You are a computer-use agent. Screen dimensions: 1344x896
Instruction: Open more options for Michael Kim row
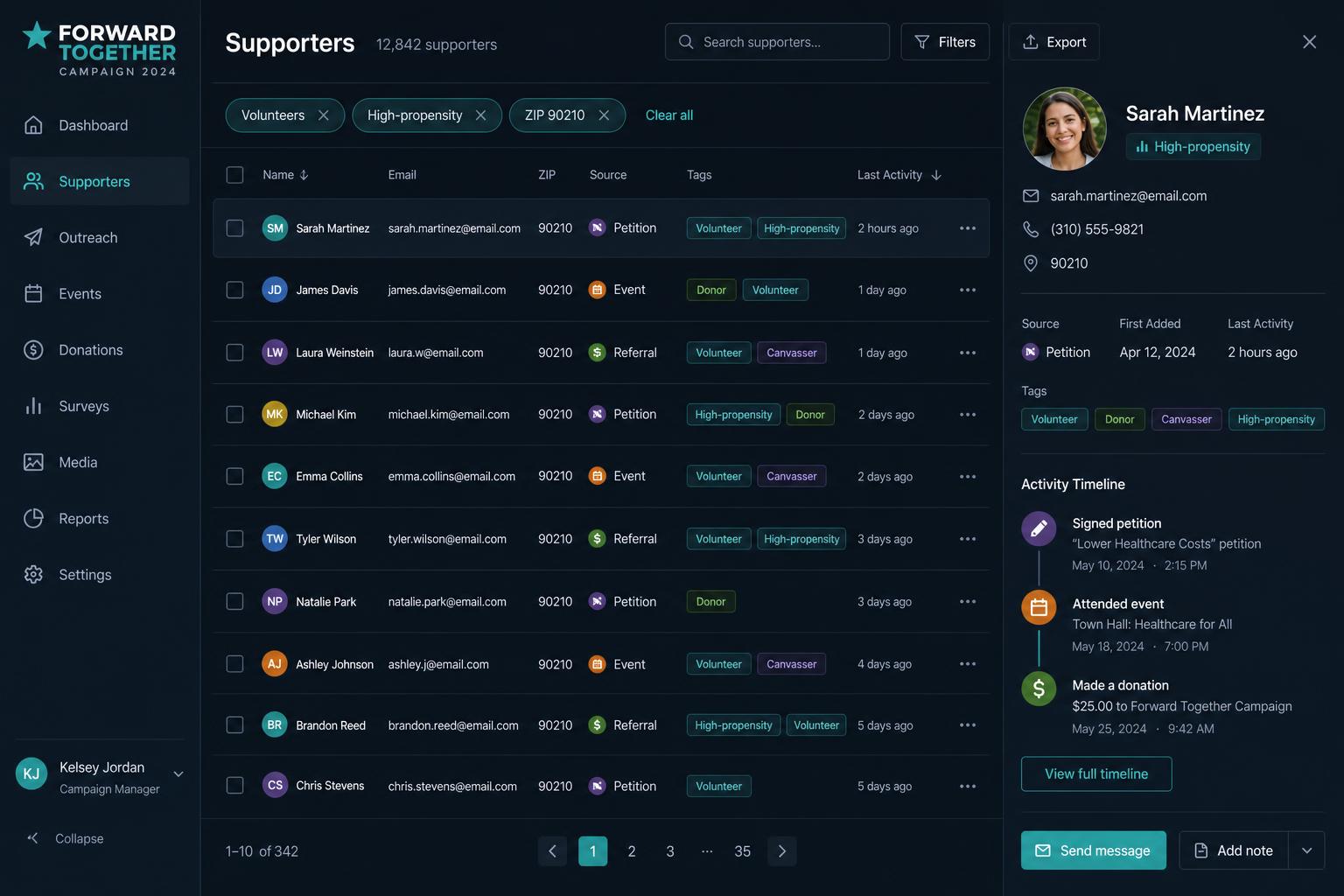(x=968, y=415)
